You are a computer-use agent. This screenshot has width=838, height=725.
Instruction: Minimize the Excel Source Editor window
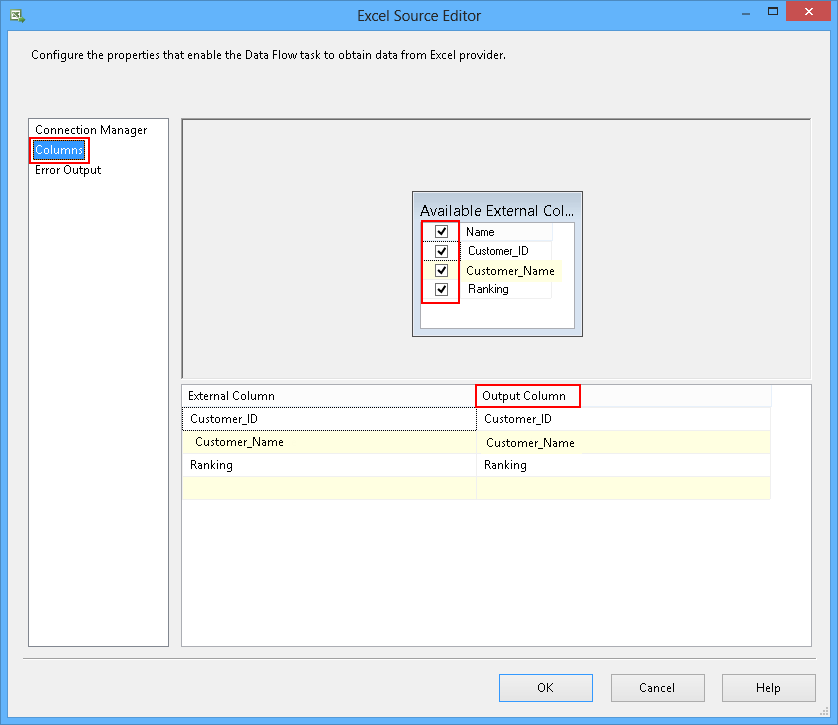pos(746,13)
